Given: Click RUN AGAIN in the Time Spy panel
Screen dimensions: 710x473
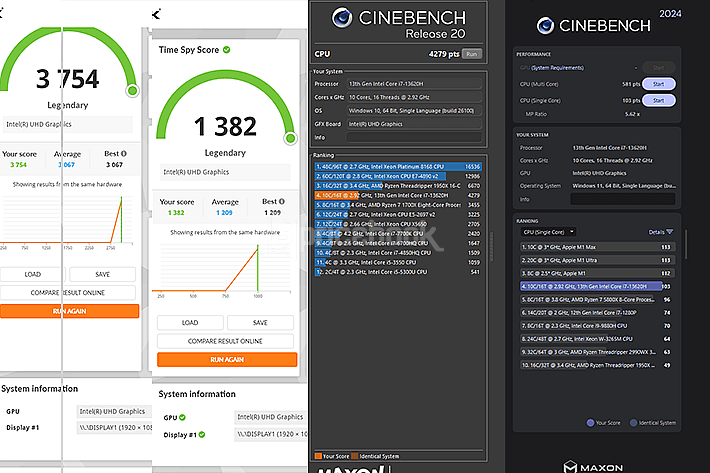Looking at the screenshot, I should (227, 359).
